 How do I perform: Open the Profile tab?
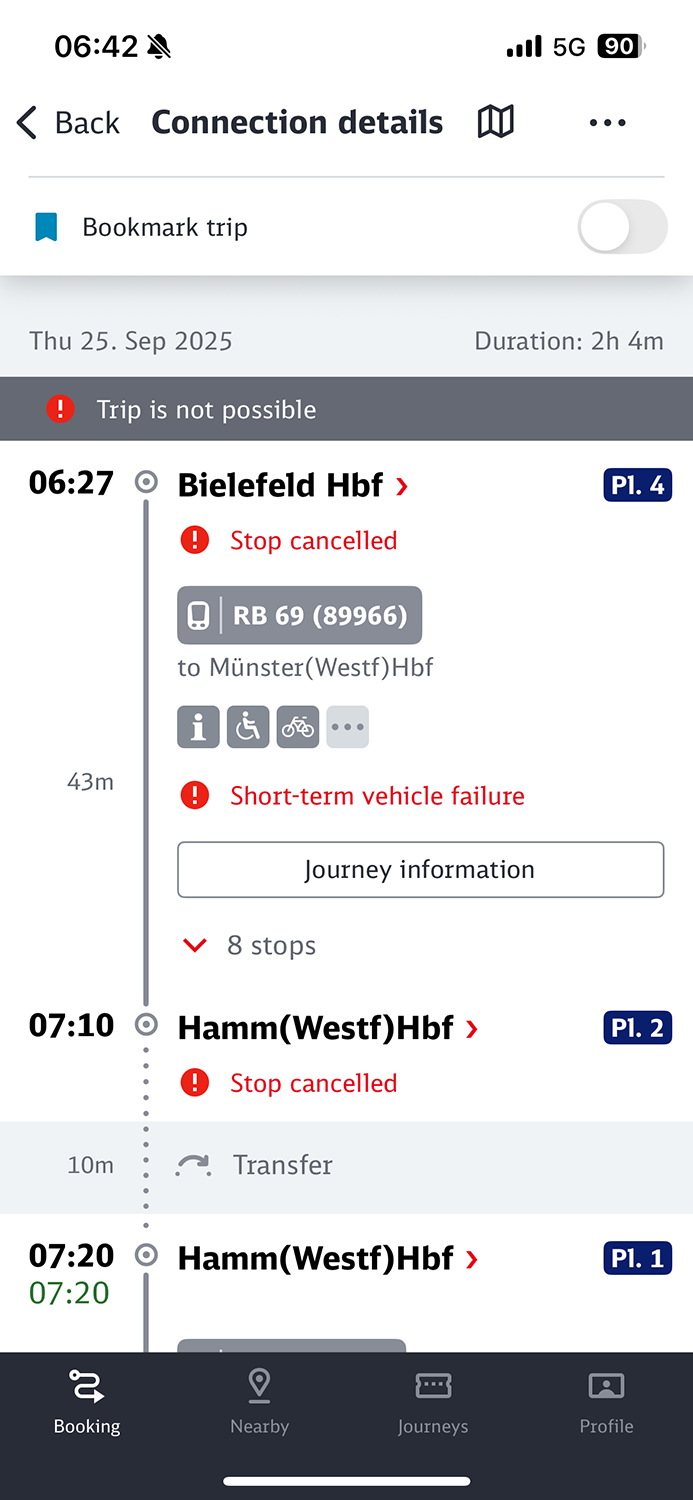tap(606, 1402)
